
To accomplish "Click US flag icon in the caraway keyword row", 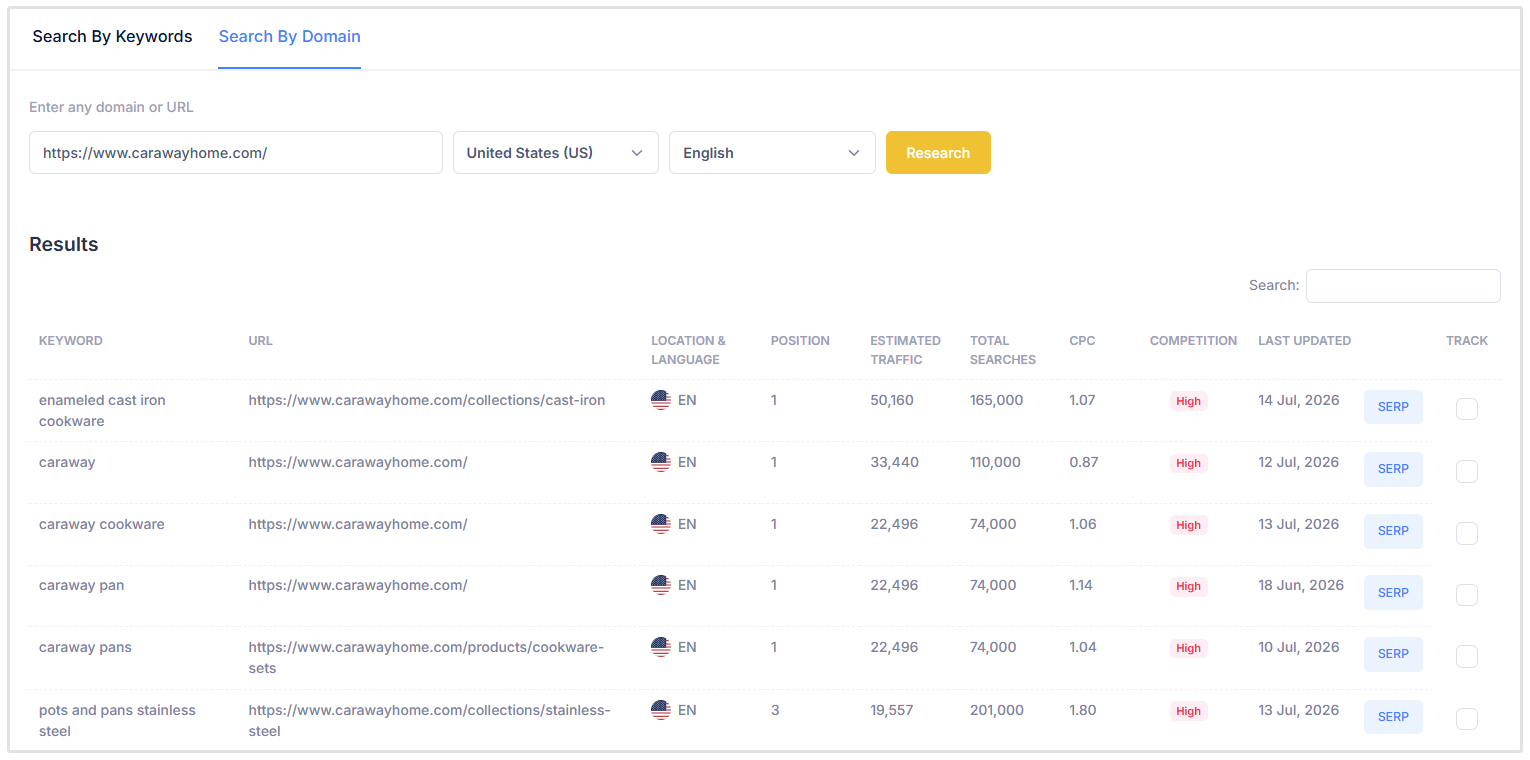I will (661, 462).
